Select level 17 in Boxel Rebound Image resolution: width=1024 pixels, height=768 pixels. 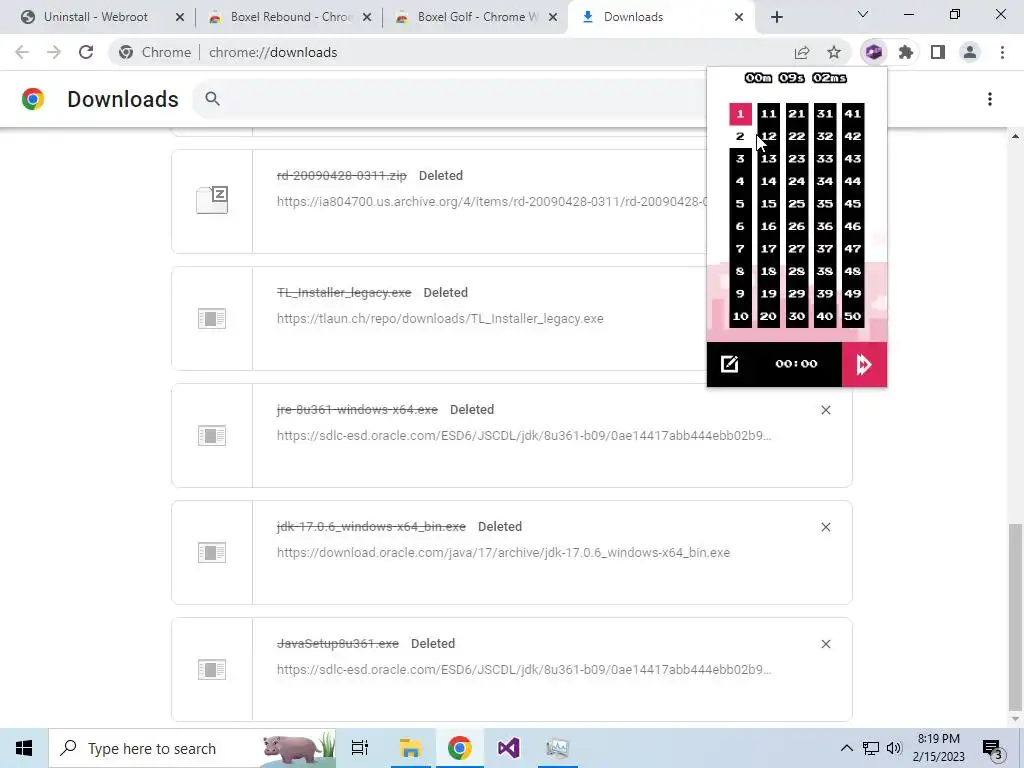tap(768, 249)
